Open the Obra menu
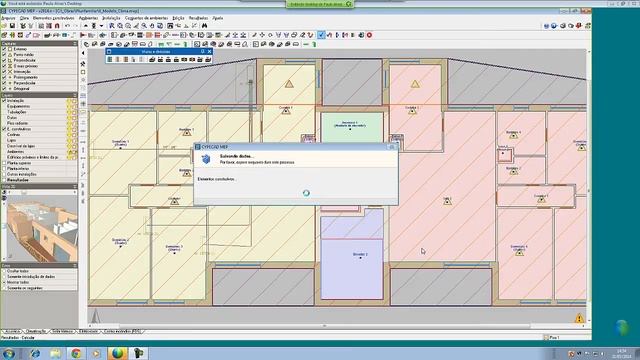 pyautogui.click(x=24, y=18)
